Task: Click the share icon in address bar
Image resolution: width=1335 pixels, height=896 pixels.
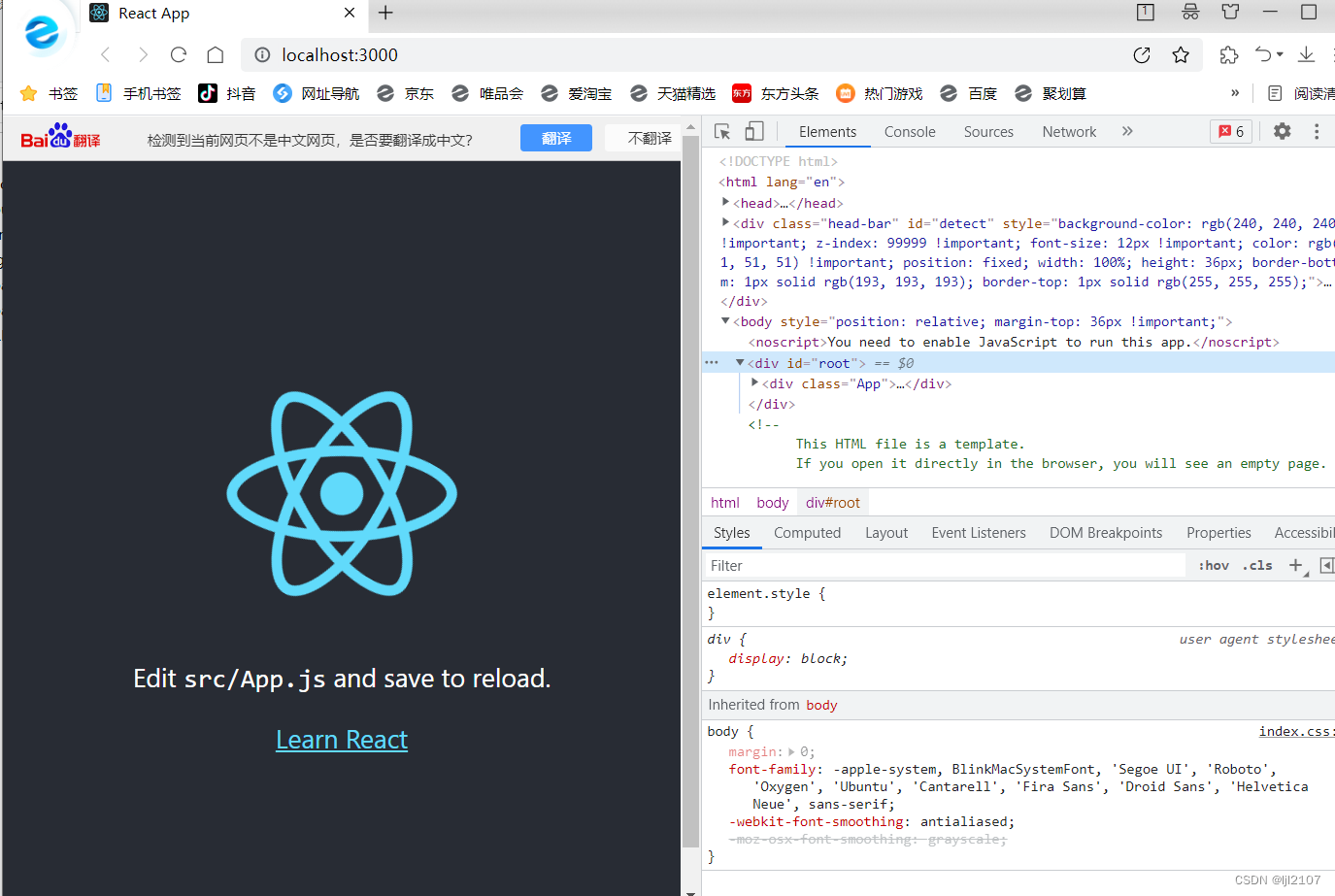Action: click(1142, 55)
